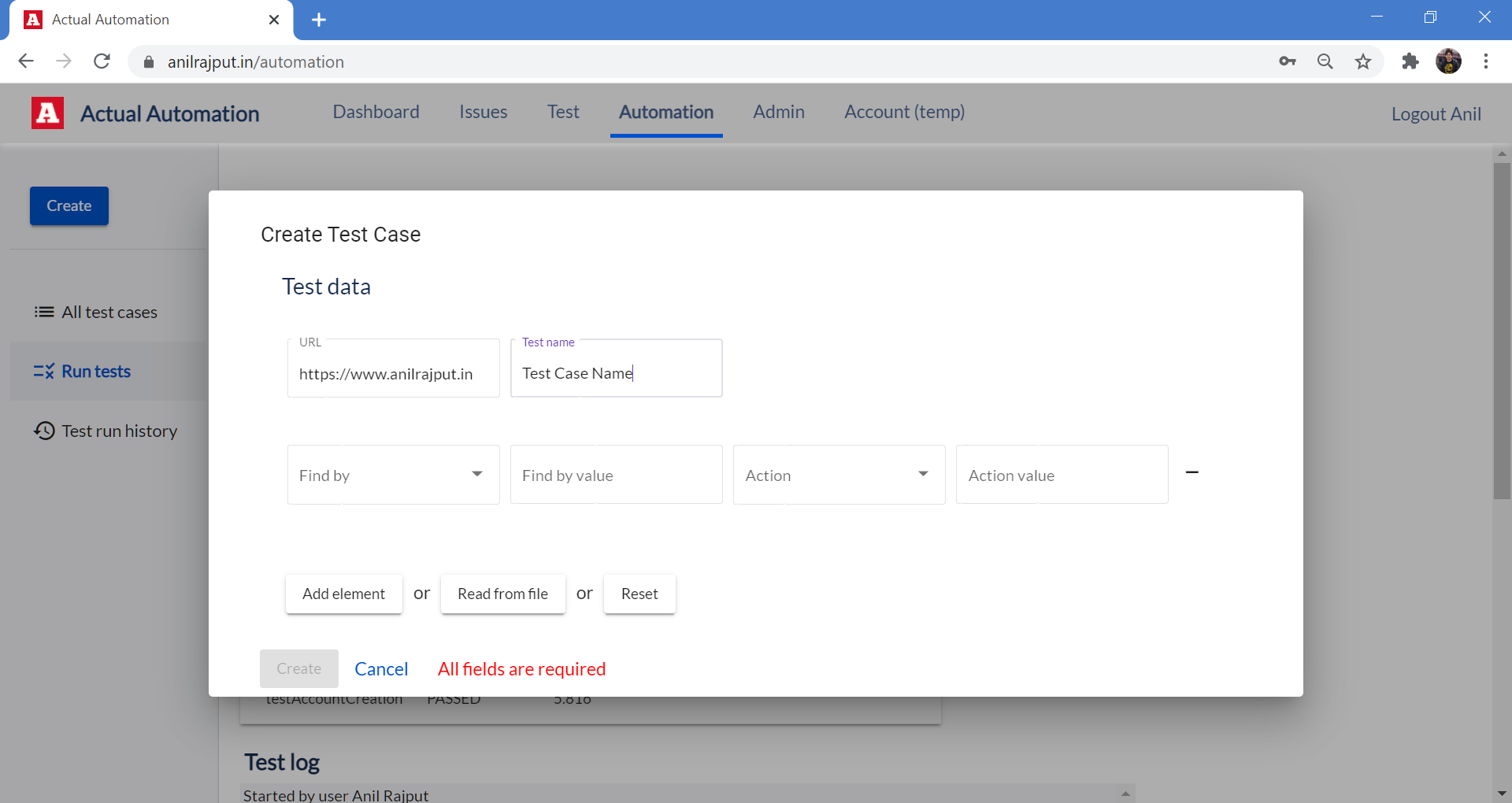Click the Action value field

(x=1062, y=475)
